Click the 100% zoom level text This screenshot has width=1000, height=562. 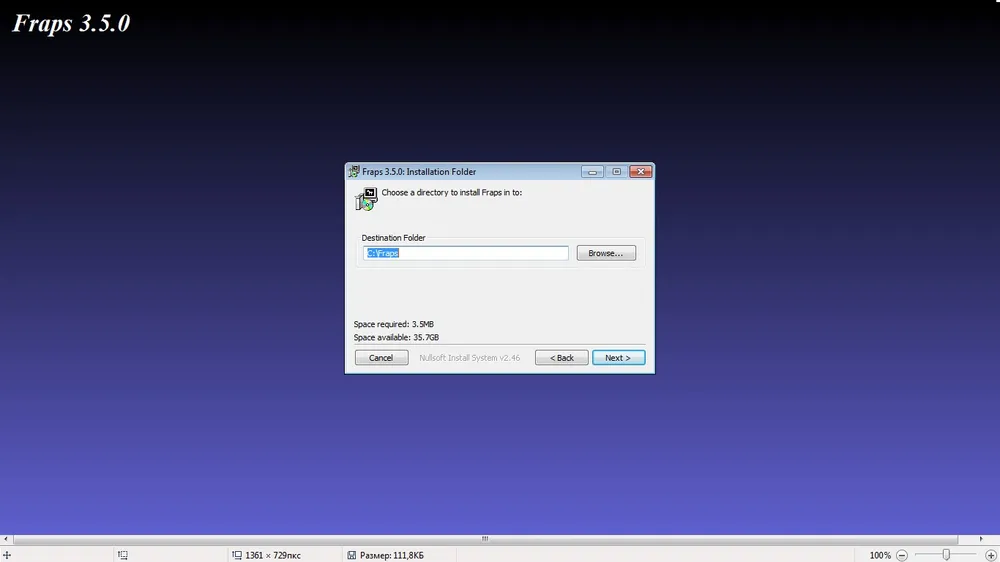click(880, 556)
